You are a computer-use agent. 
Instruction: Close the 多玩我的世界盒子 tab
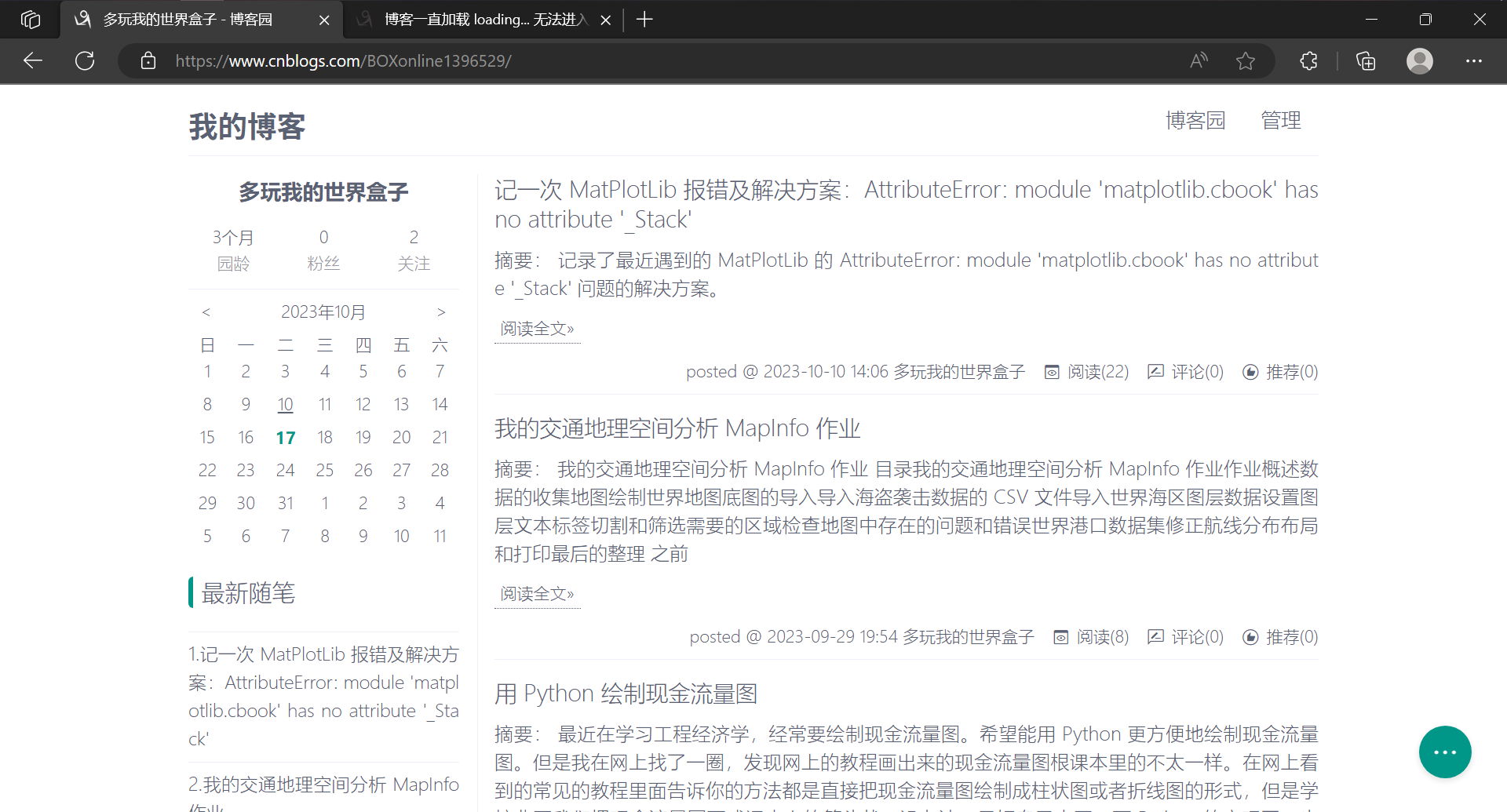tap(324, 20)
